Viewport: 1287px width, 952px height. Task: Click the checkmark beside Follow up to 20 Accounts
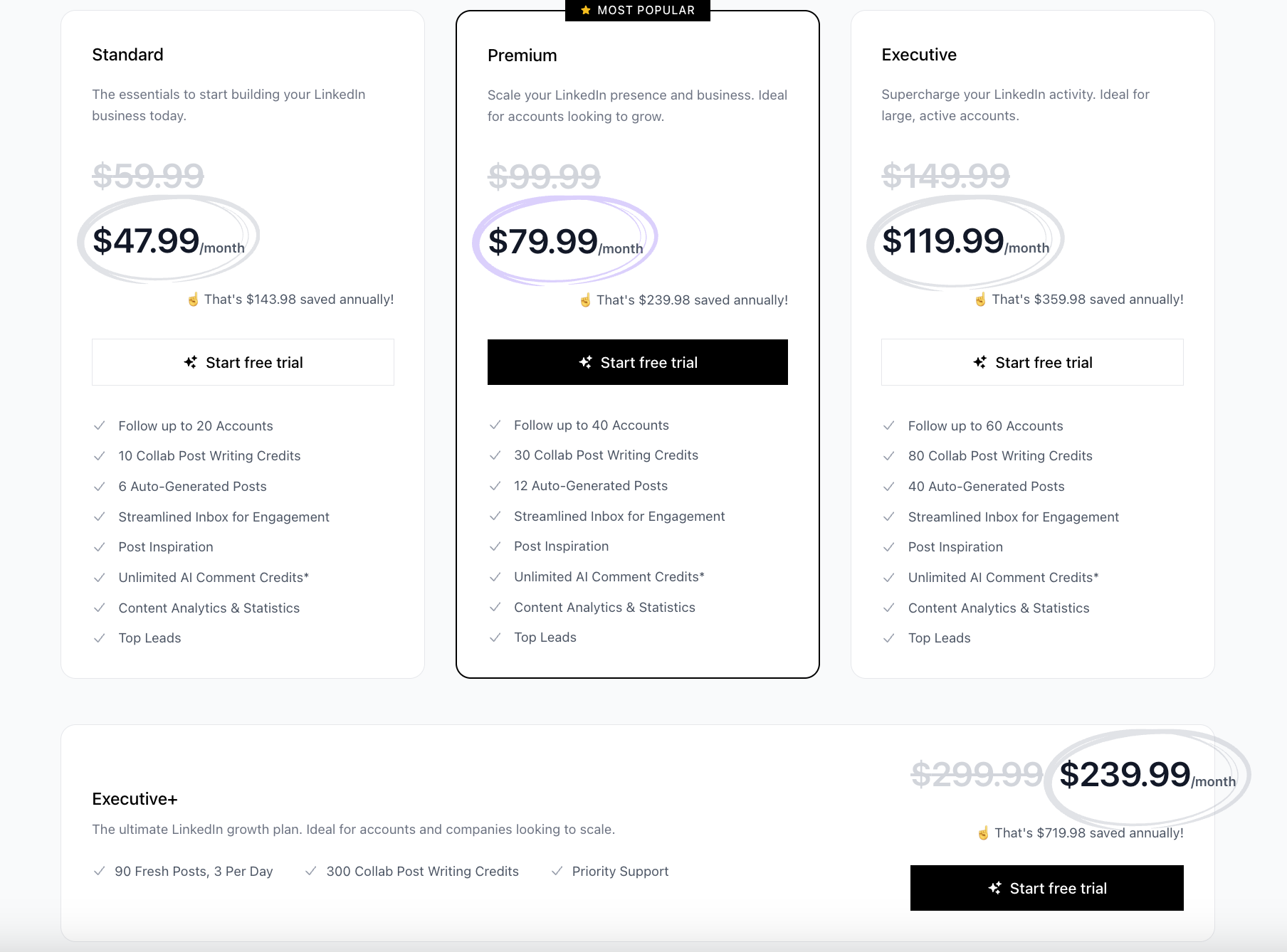(x=100, y=425)
